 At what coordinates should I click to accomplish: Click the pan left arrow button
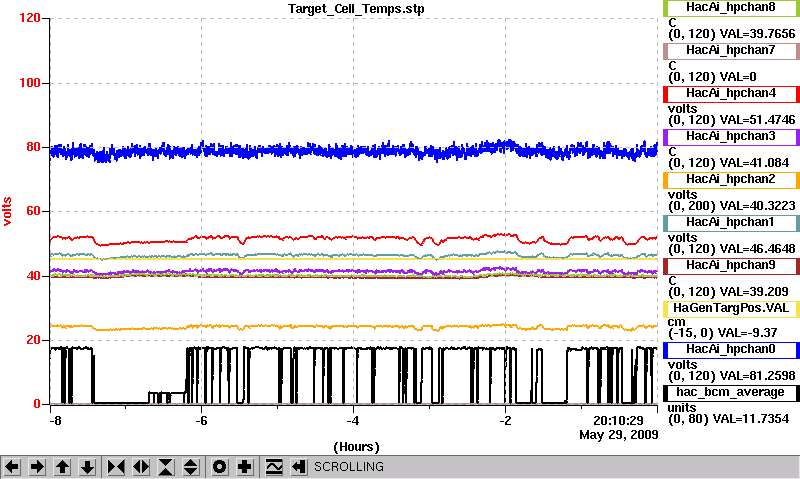(12, 467)
